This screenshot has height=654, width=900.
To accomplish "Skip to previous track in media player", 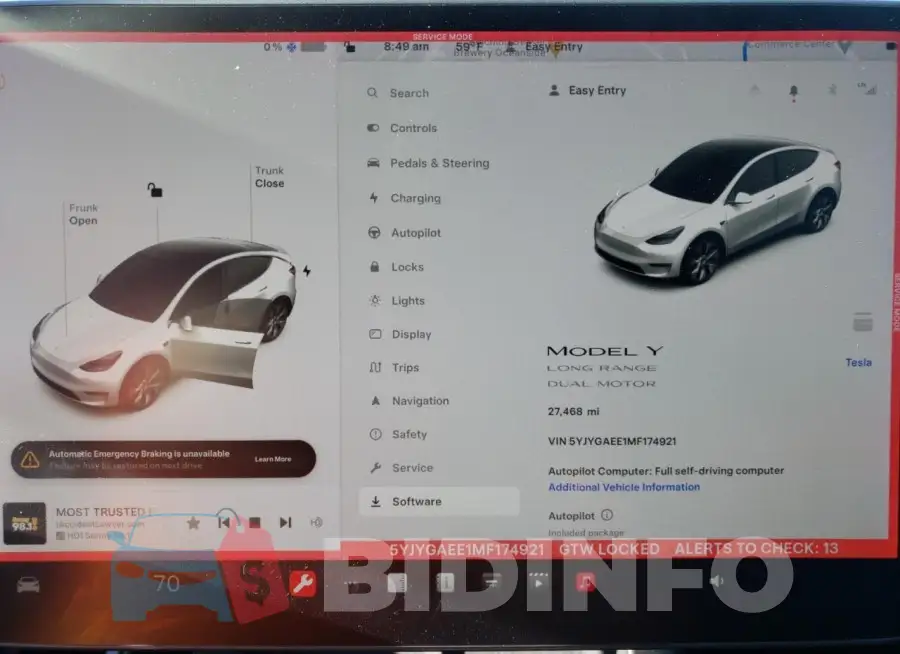I will click(224, 523).
